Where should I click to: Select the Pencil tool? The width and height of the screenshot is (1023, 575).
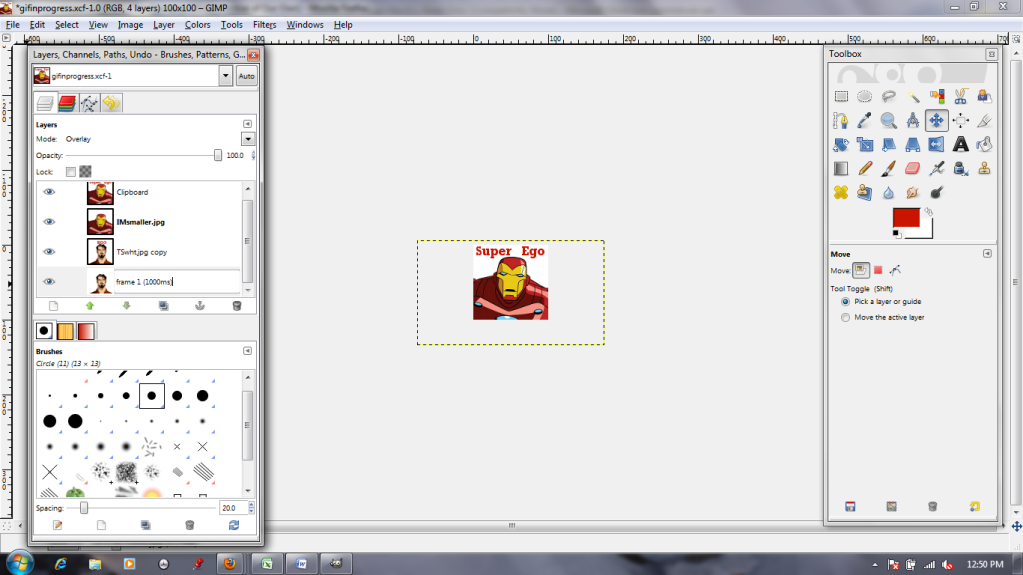[x=864, y=169]
